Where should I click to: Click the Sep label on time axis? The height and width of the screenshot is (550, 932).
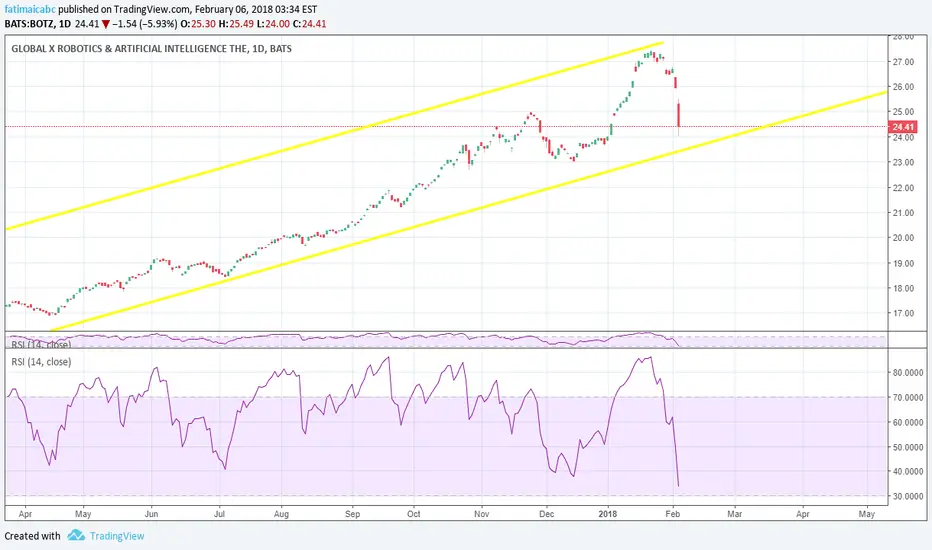point(352,514)
